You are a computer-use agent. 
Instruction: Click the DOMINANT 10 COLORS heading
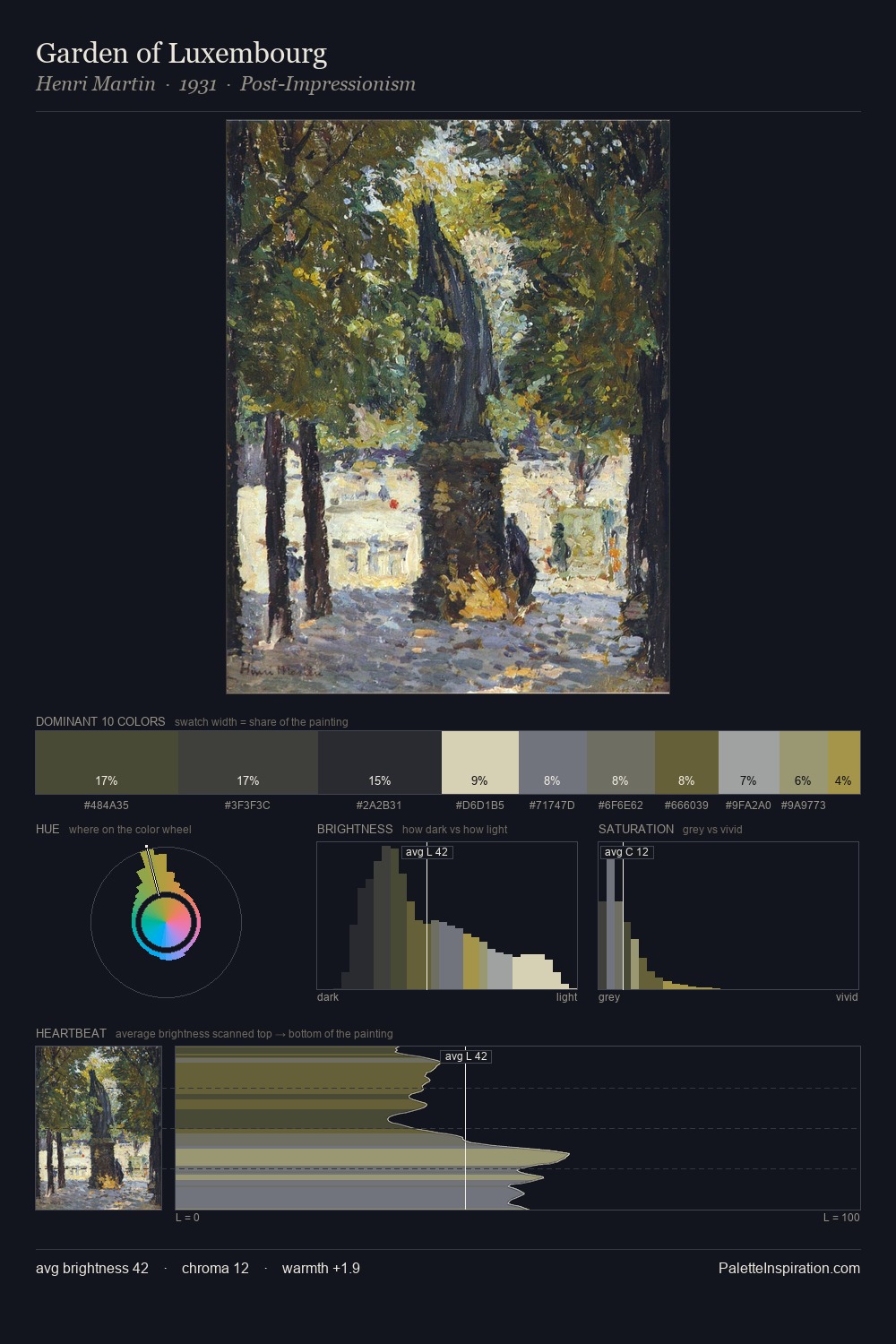click(100, 721)
